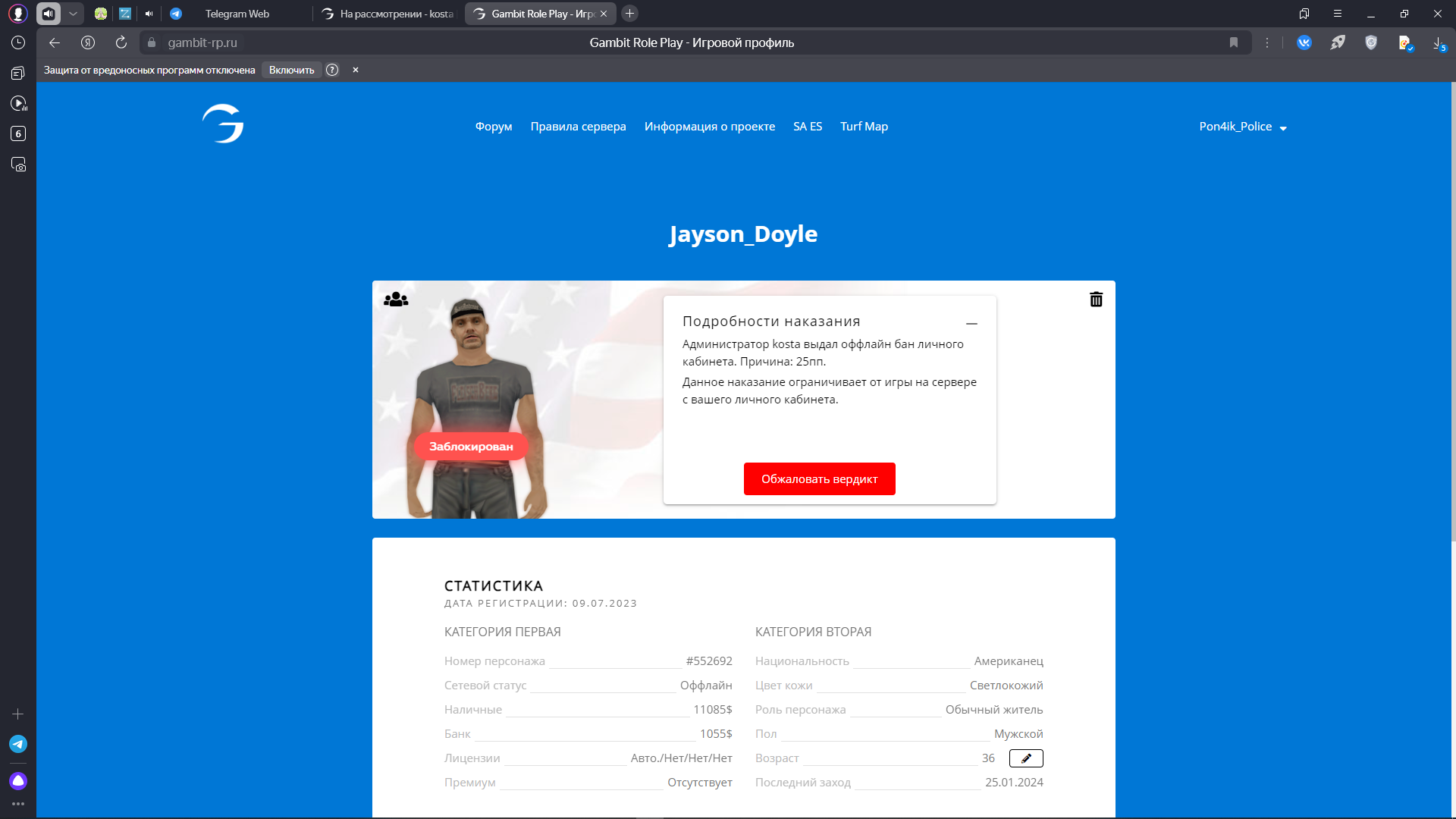This screenshot has height=819, width=1456.
Task: Click the group users icon on profile card
Action: click(396, 300)
